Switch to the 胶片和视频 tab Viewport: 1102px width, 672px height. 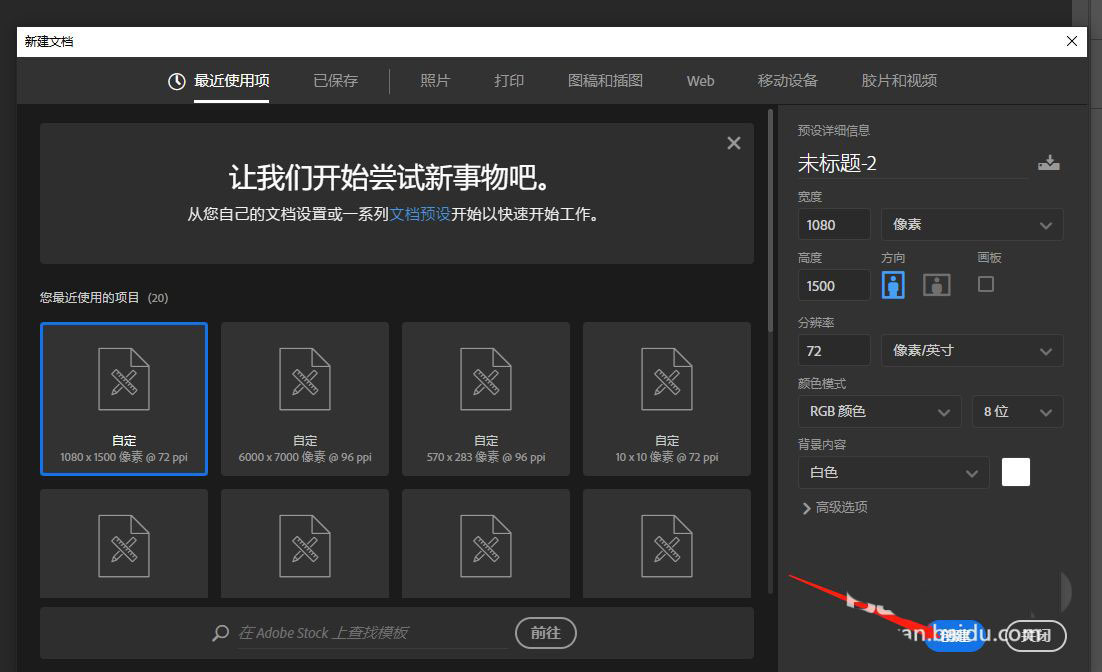(x=898, y=81)
